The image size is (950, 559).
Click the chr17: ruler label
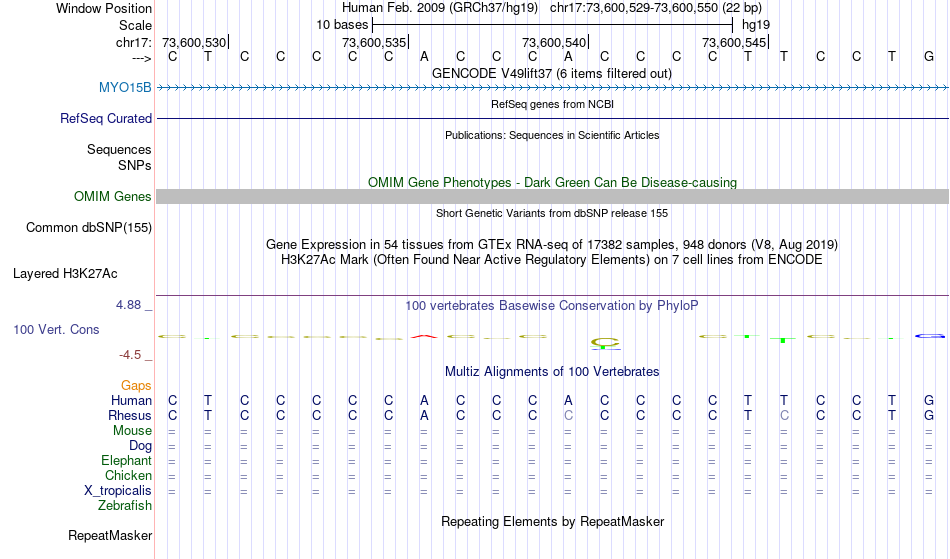coord(134,42)
